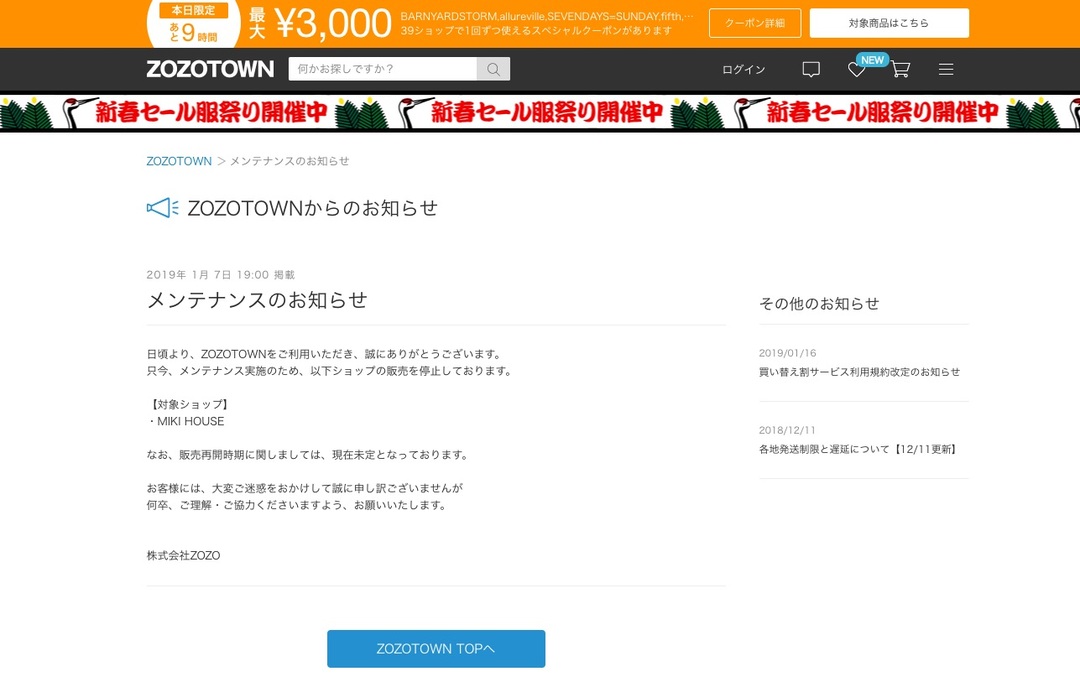Click the その他のお知らせ heading
This screenshot has width=1080, height=682.
click(x=819, y=303)
